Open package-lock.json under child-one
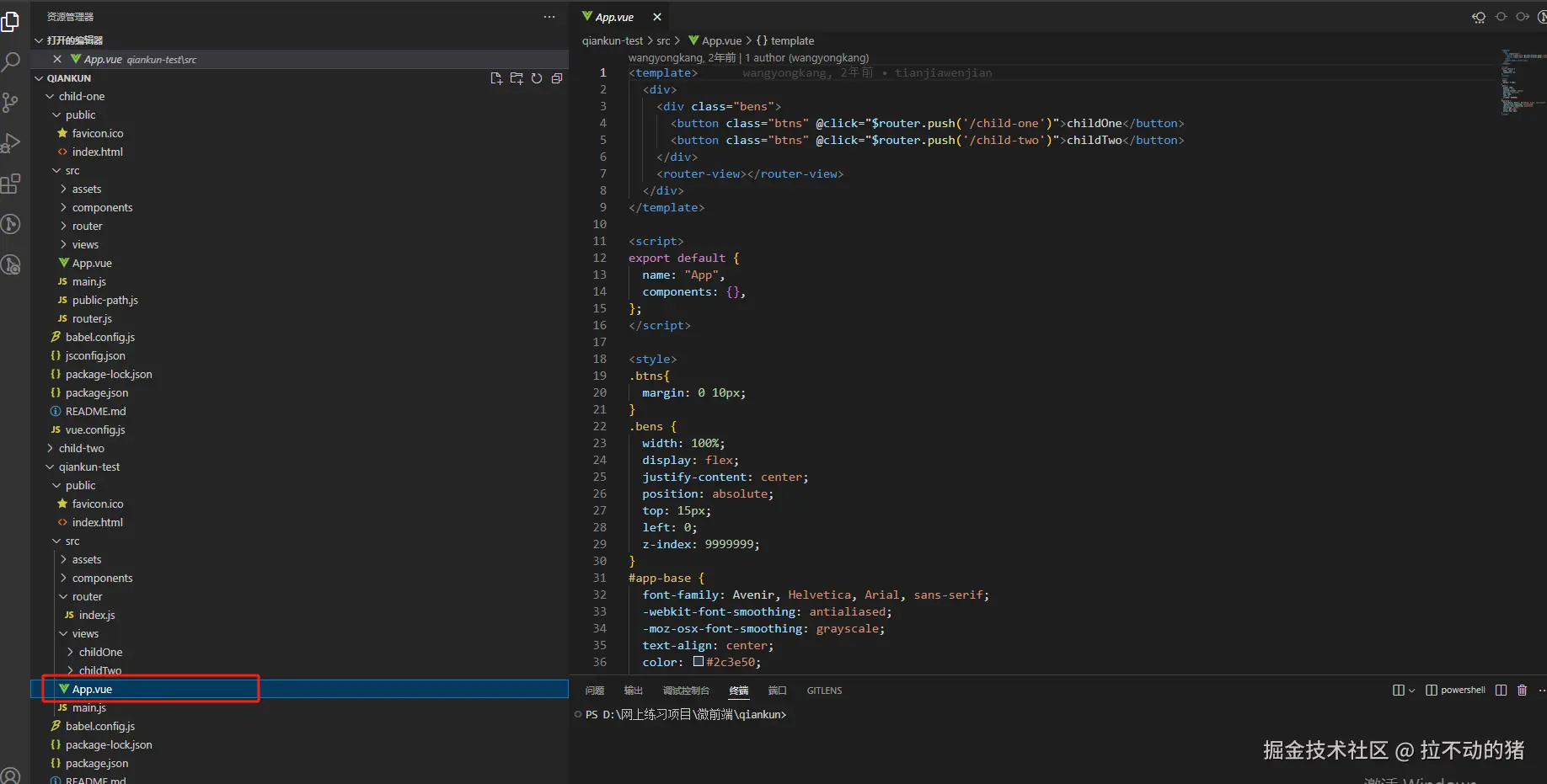The image size is (1547, 784). [109, 374]
